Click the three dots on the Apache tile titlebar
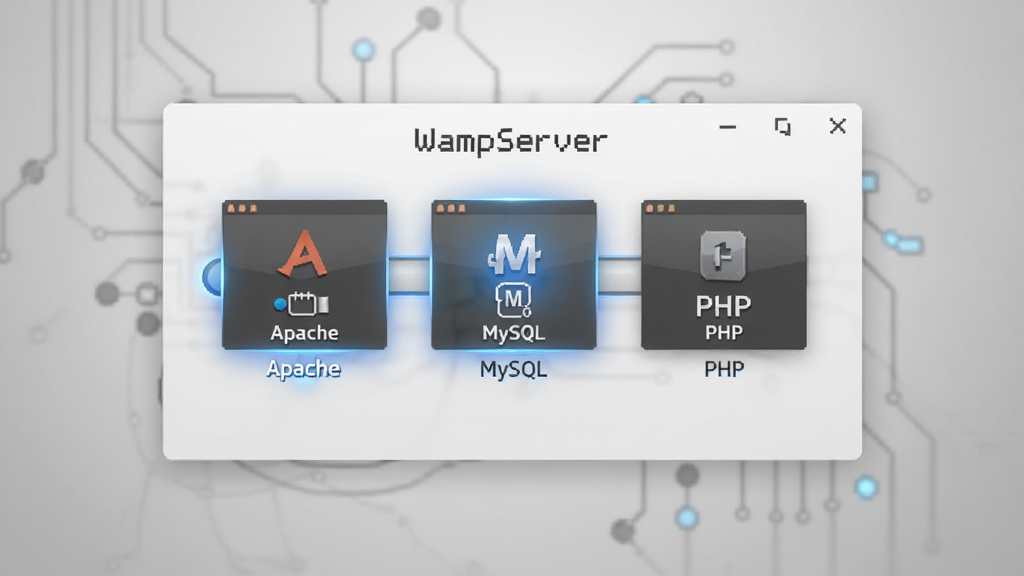Viewport: 1024px width, 576px height. [x=242, y=208]
